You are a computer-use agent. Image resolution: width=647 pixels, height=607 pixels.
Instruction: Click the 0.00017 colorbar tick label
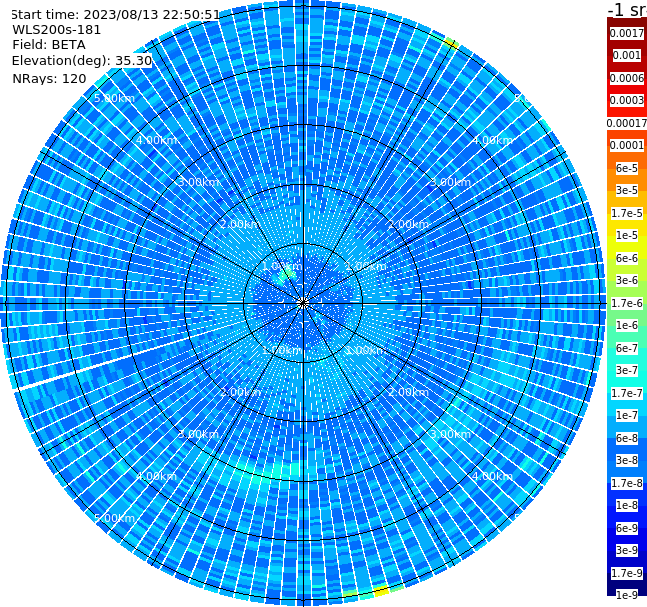[x=626, y=123]
